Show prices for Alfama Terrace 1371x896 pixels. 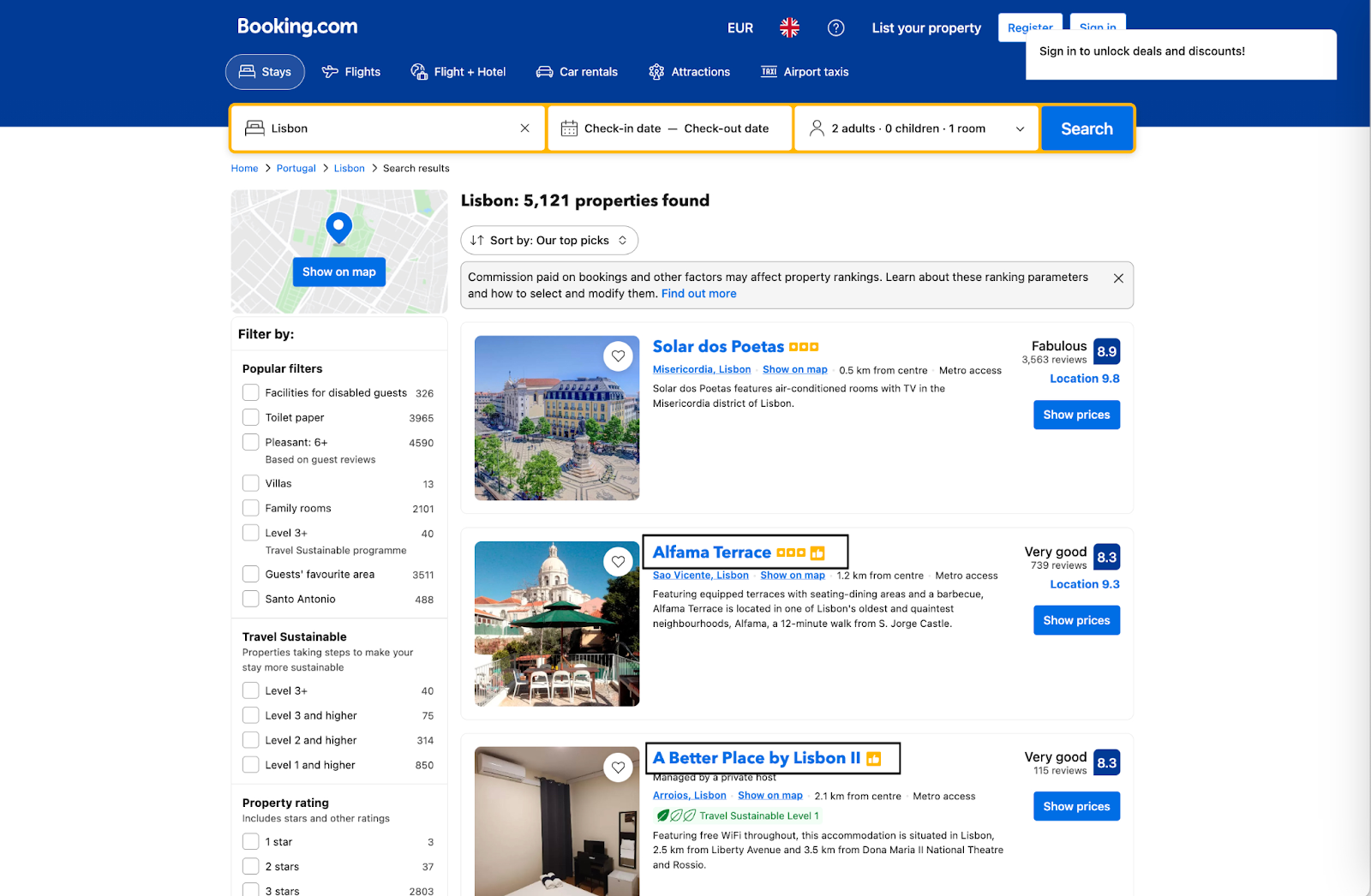[1076, 620]
